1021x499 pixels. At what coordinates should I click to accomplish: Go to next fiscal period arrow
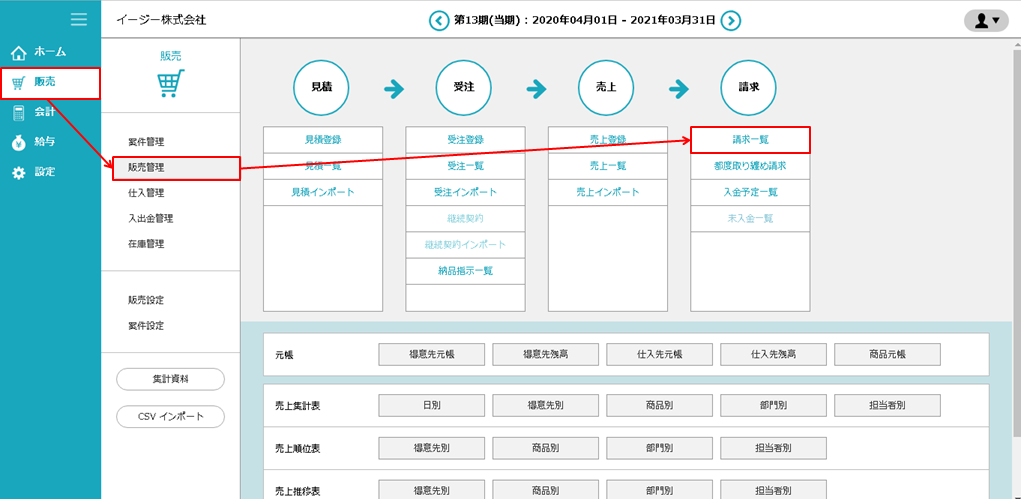pos(731,20)
